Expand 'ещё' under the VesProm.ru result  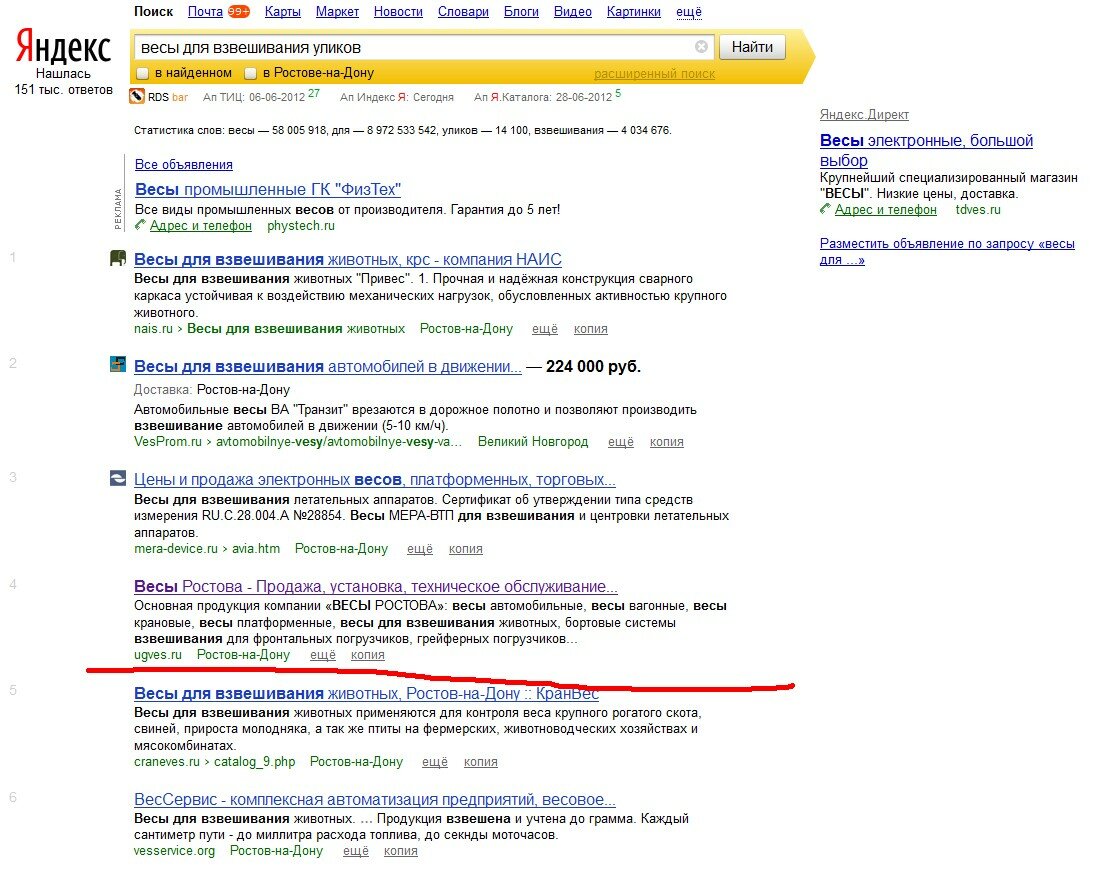point(620,442)
